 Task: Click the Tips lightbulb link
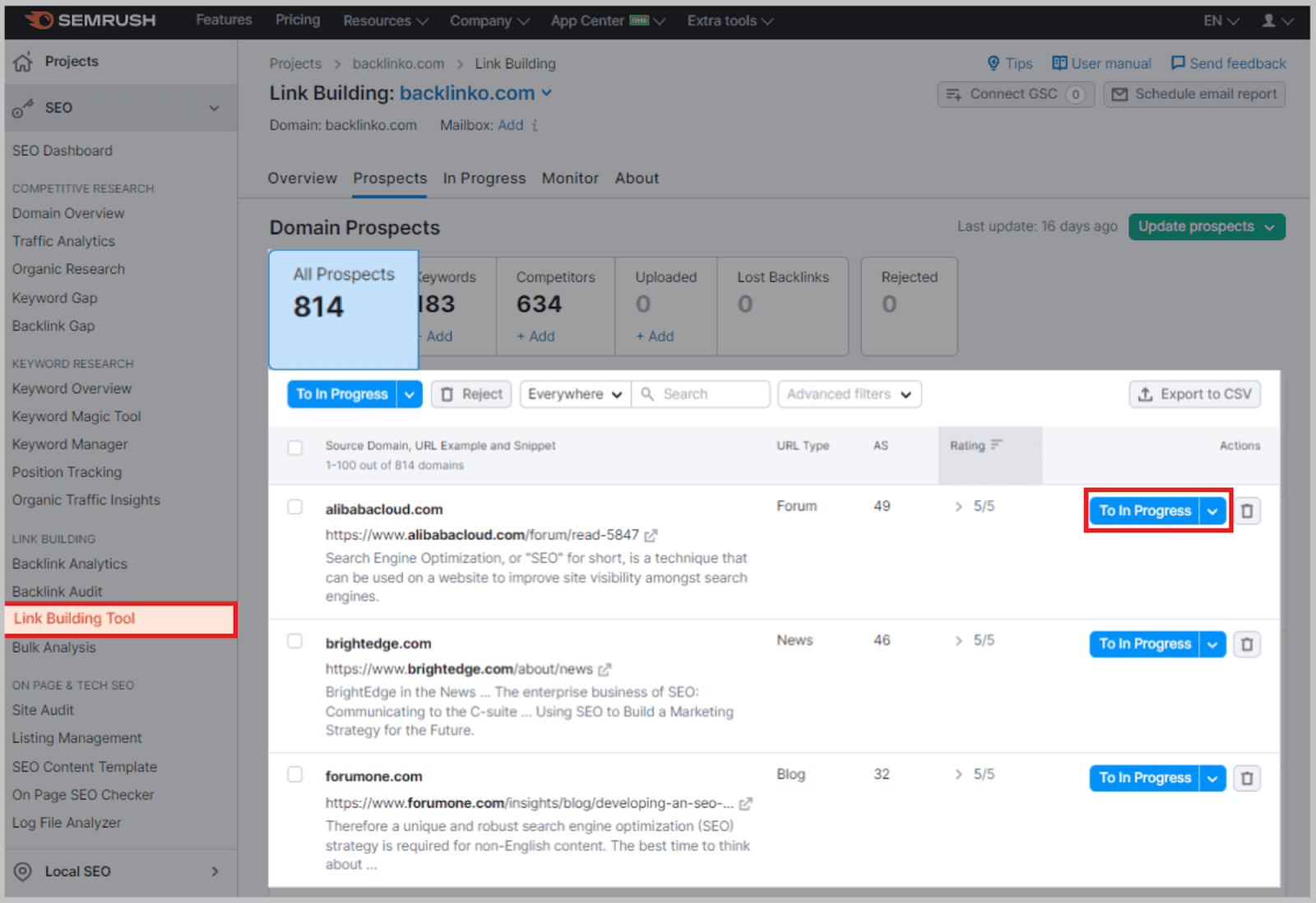click(1009, 63)
